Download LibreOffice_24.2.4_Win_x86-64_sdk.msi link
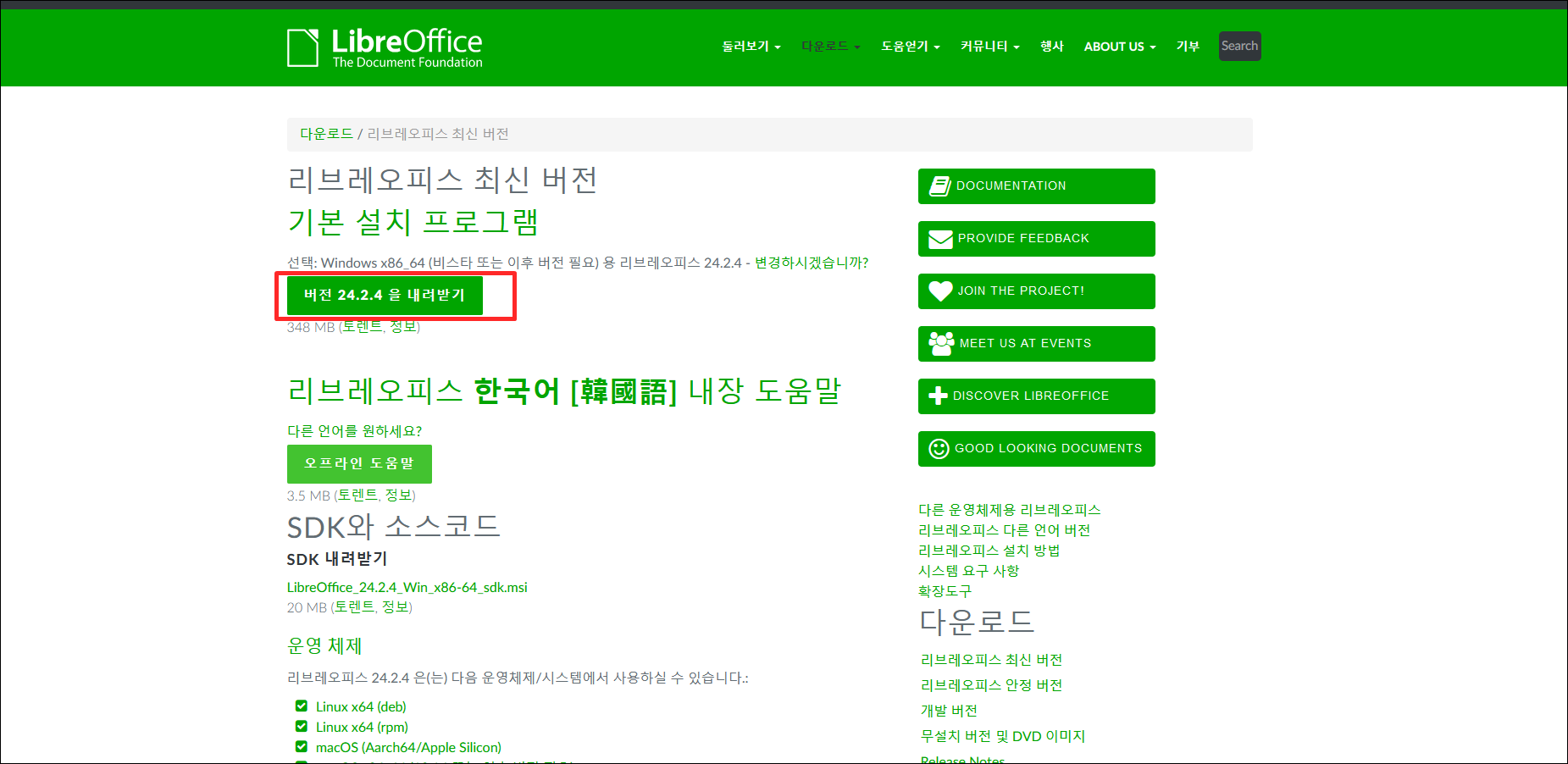This screenshot has height=764, width=1568. pos(407,587)
